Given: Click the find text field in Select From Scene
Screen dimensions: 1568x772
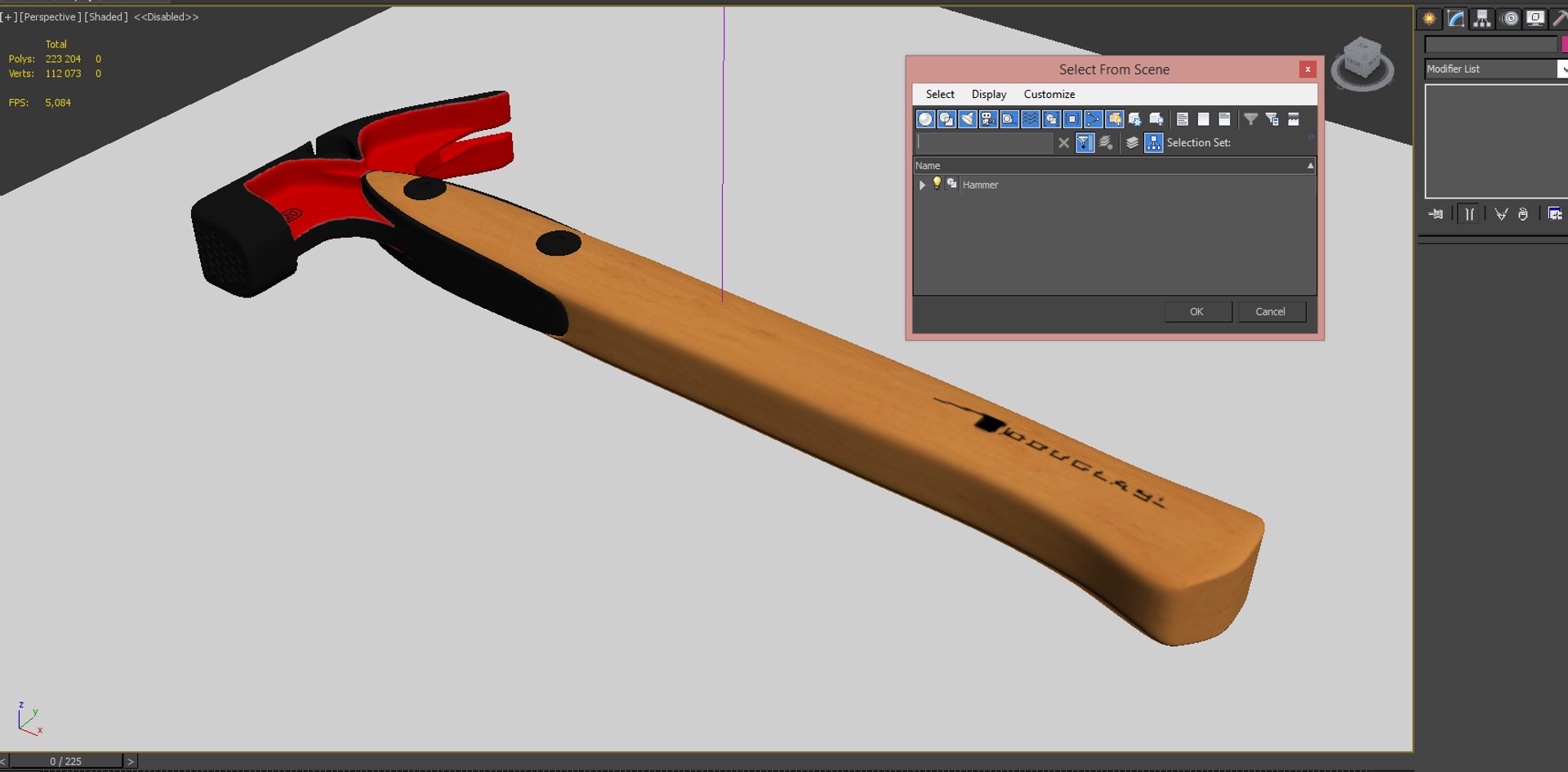Looking at the screenshot, I should click(x=984, y=143).
